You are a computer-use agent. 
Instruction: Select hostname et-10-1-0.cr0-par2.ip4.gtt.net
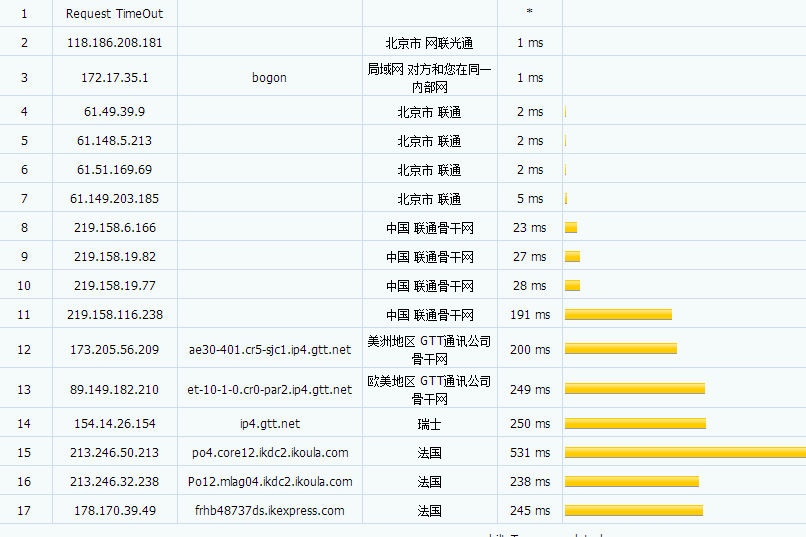point(269,390)
